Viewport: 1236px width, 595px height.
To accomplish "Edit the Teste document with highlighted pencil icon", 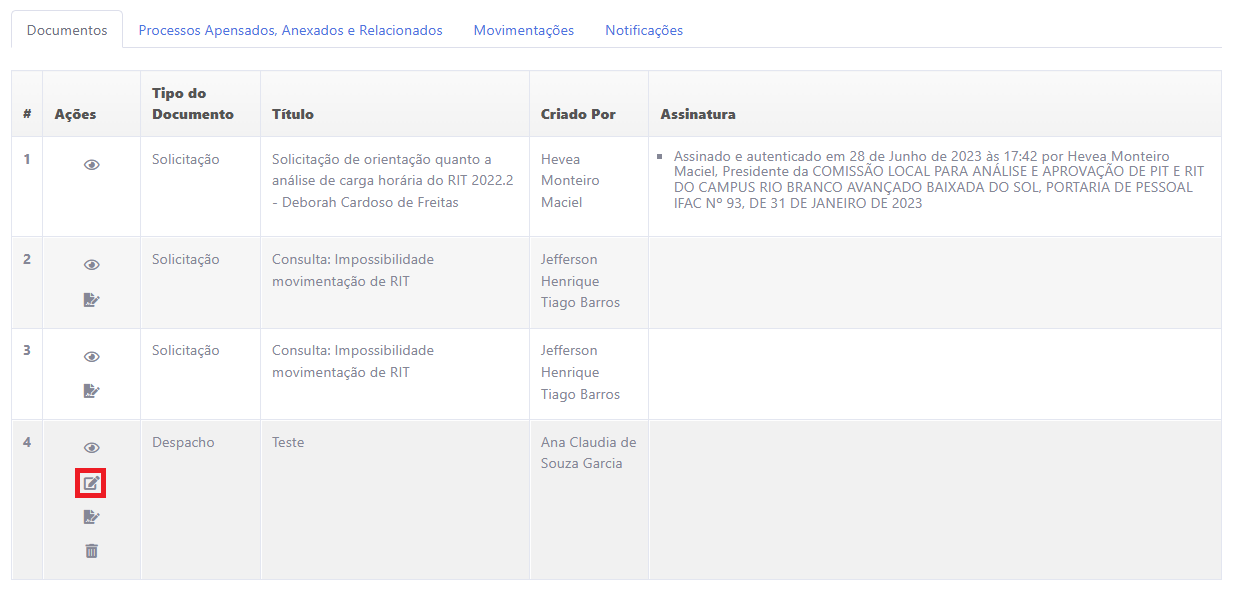I will (x=91, y=484).
